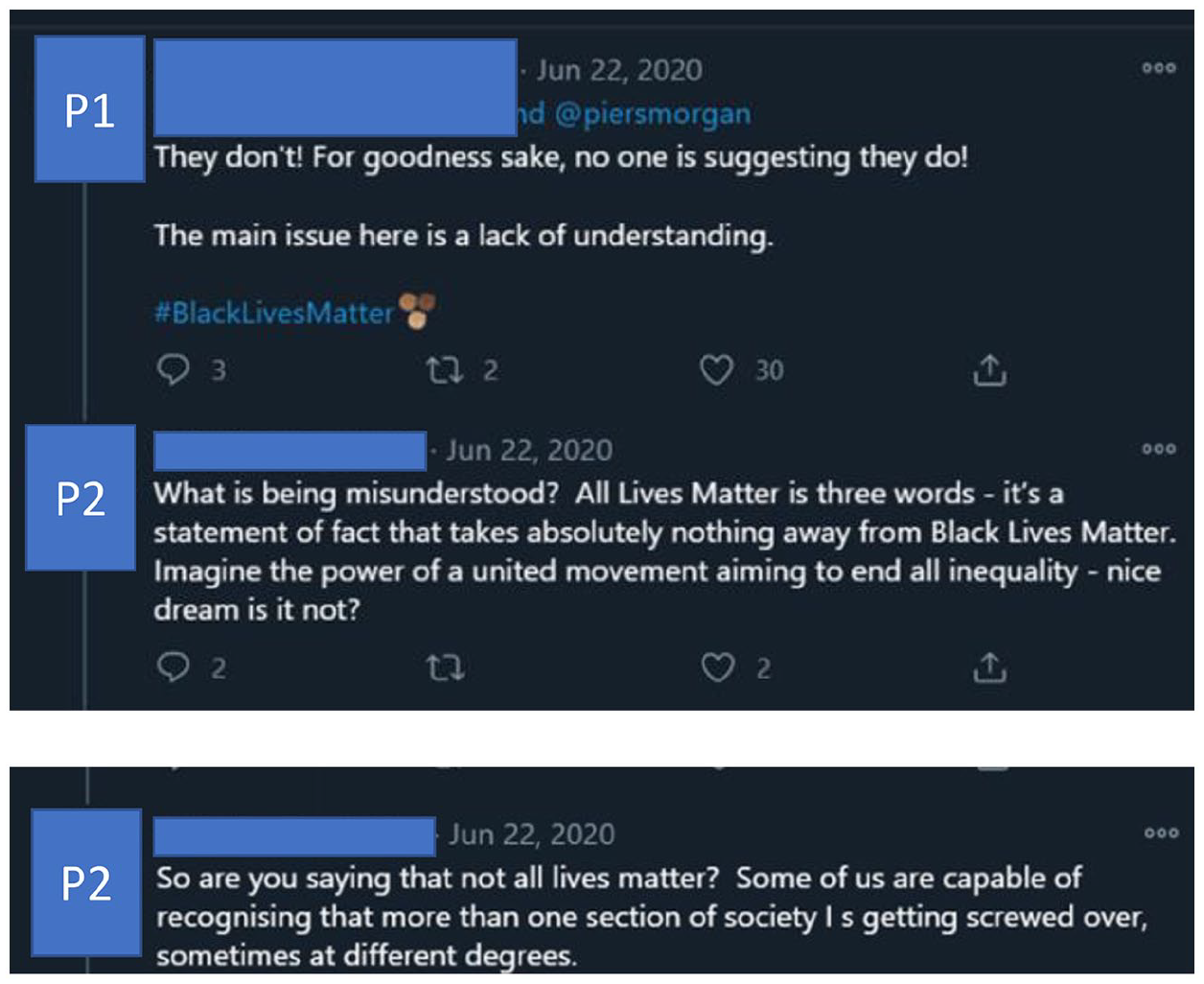Open the Jun 22, 2020 timestamp of first tweet
Viewport: 1204px width, 984px height.
(619, 70)
